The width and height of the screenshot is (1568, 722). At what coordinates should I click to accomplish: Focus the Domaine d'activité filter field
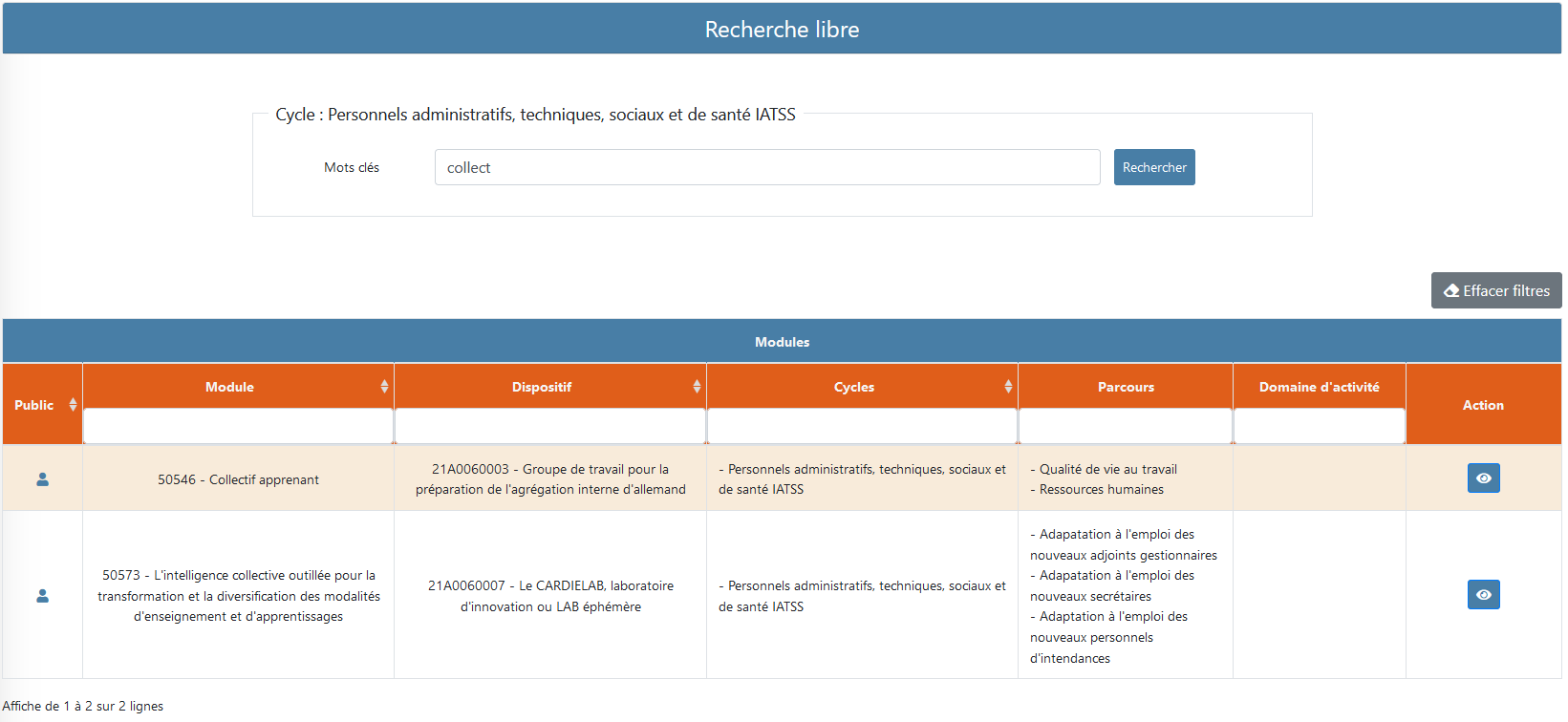[x=1320, y=426]
